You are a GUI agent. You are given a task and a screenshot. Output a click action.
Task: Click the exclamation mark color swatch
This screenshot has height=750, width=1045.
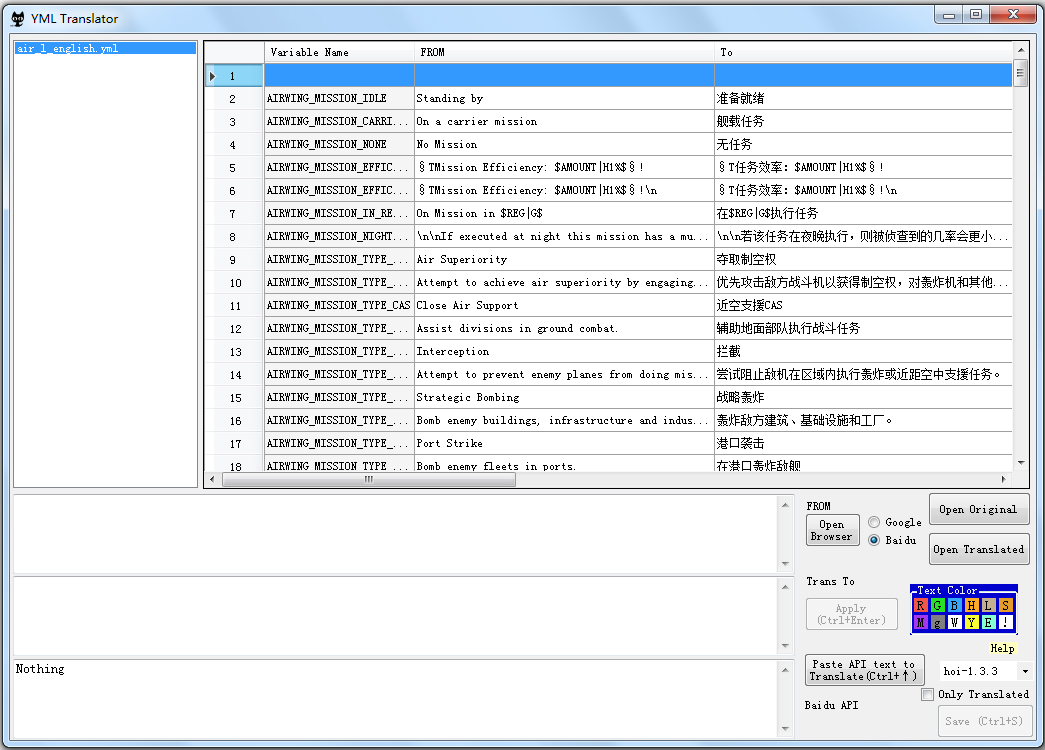(1006, 623)
